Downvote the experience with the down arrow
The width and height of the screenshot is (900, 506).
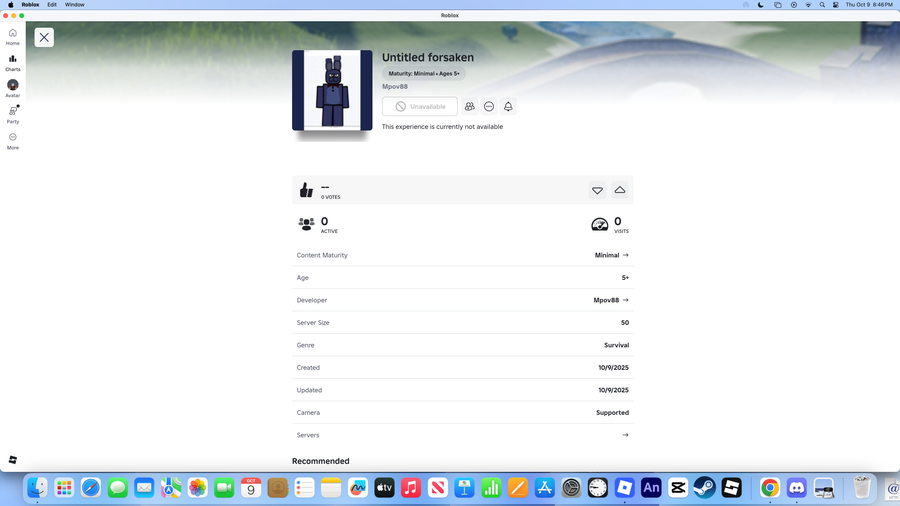(598, 190)
